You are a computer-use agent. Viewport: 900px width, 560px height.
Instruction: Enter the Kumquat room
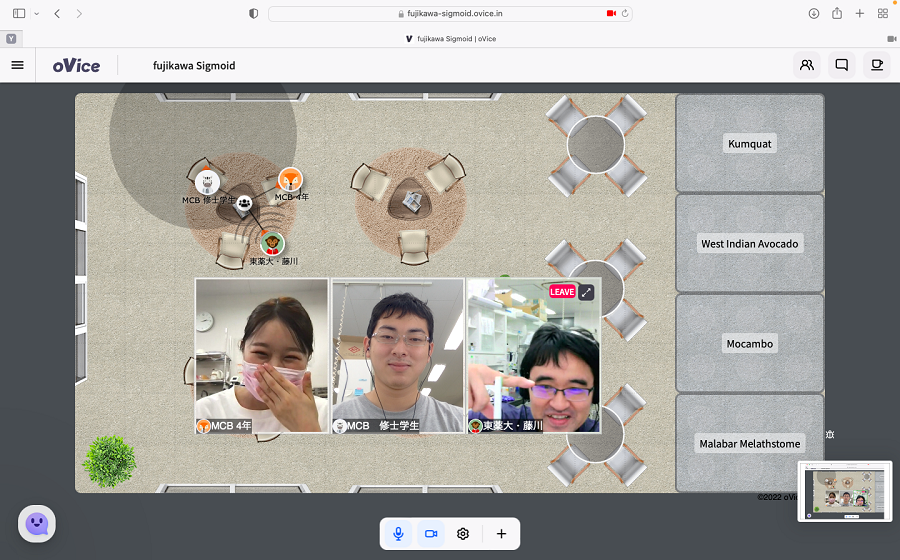(x=750, y=143)
